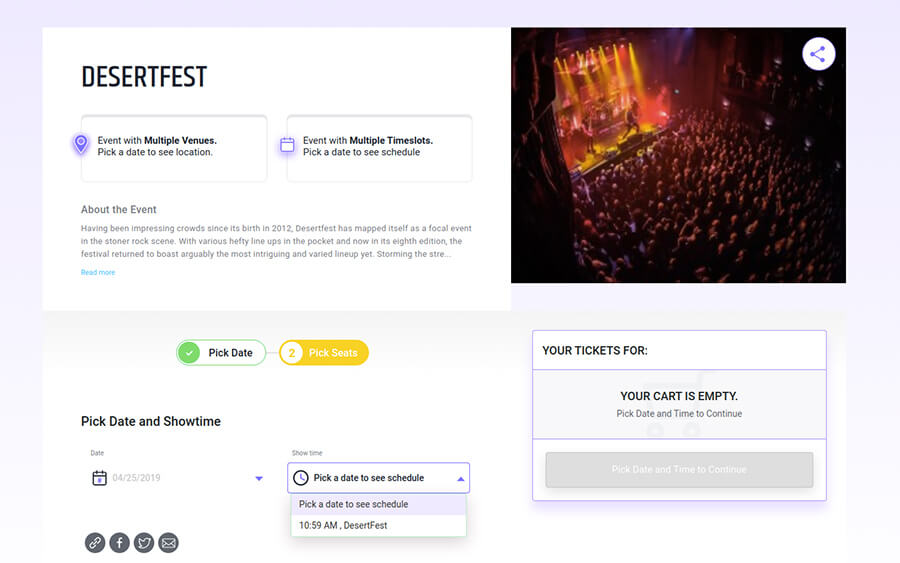Expand the Date dropdown arrow

tap(259, 478)
